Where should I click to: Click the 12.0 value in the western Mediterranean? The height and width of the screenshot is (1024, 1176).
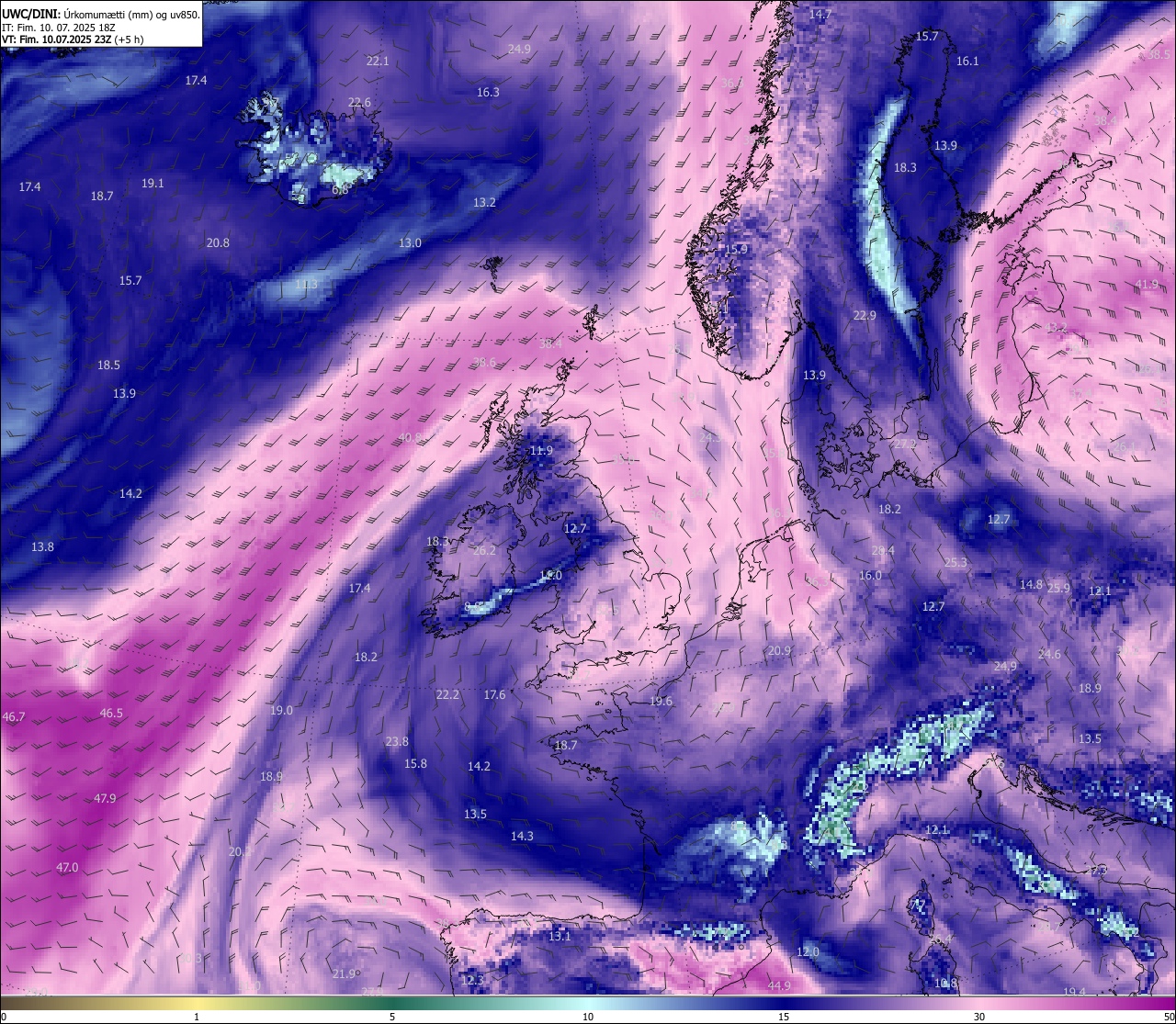pos(808,952)
